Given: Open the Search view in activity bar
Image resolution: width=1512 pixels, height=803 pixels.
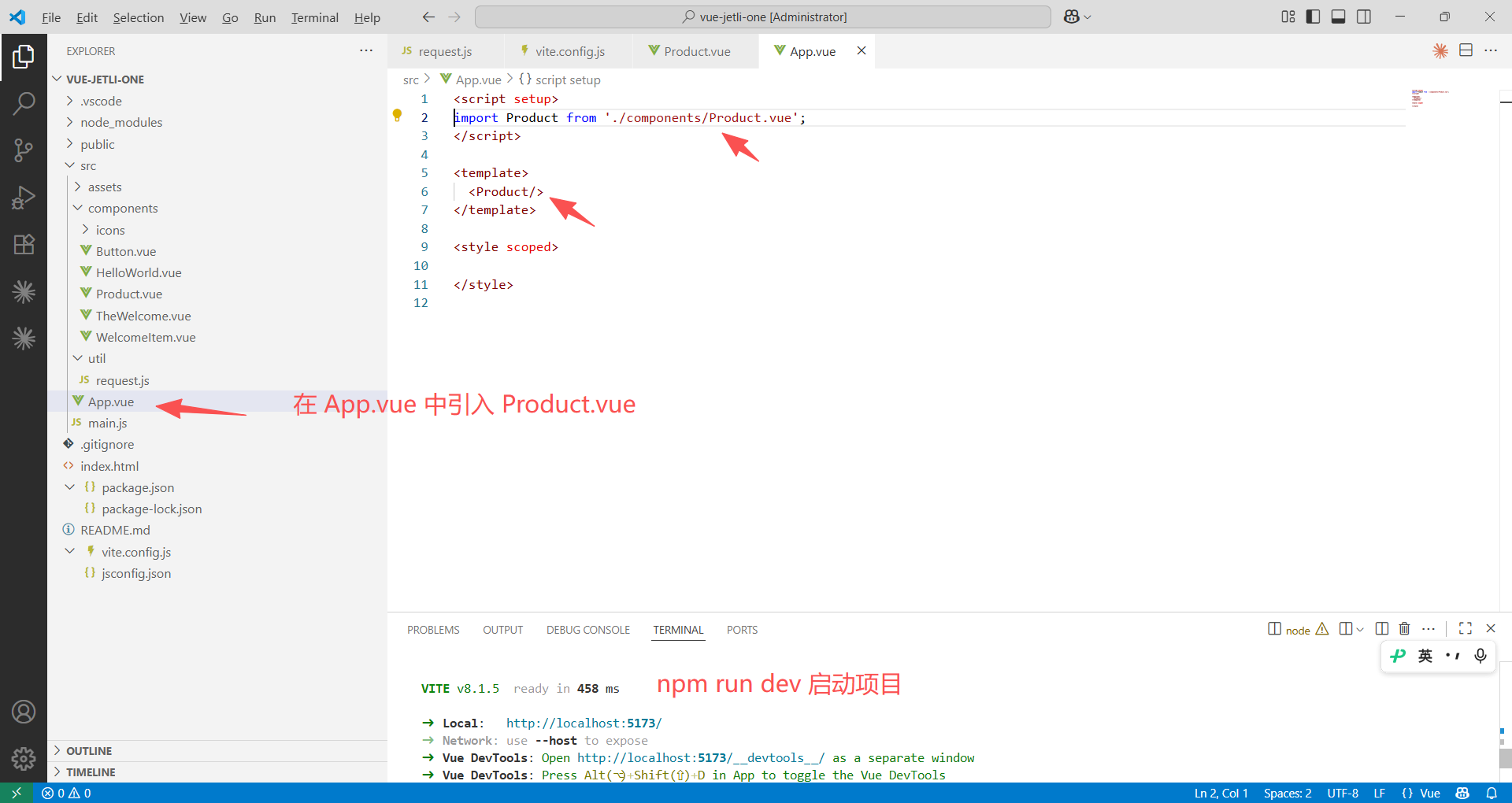Looking at the screenshot, I should (24, 103).
